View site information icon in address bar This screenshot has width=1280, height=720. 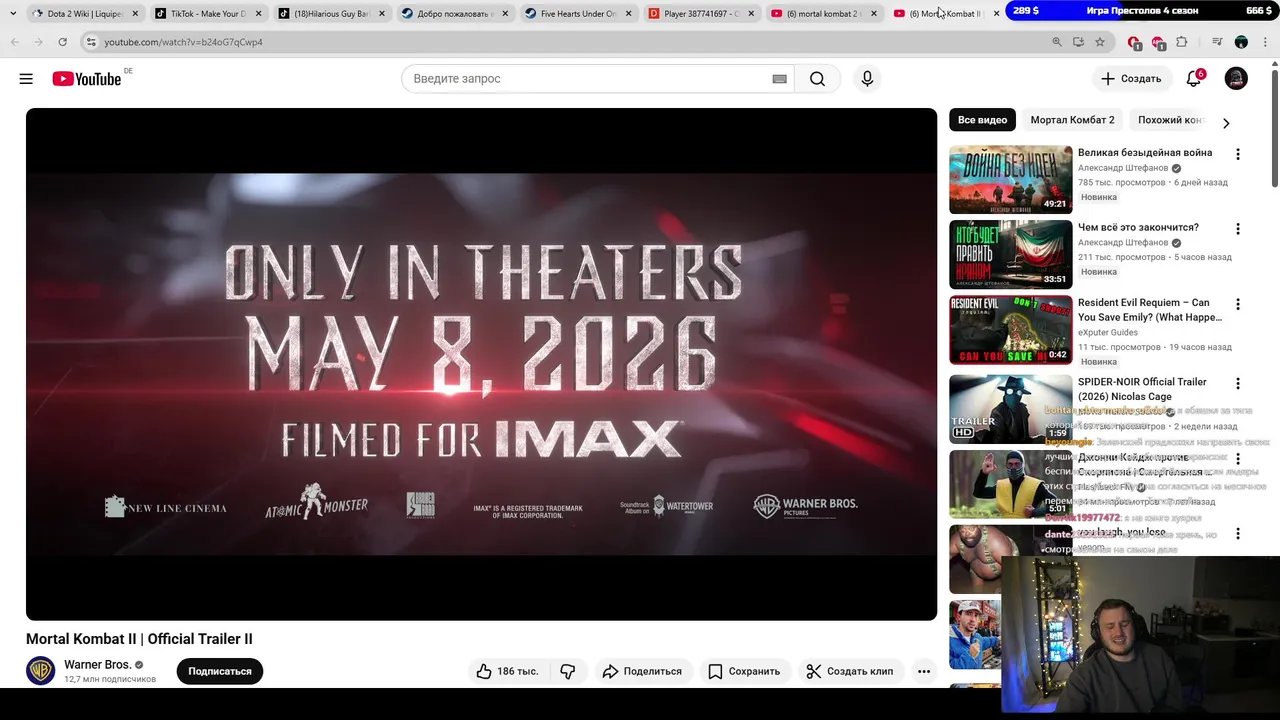point(91,42)
